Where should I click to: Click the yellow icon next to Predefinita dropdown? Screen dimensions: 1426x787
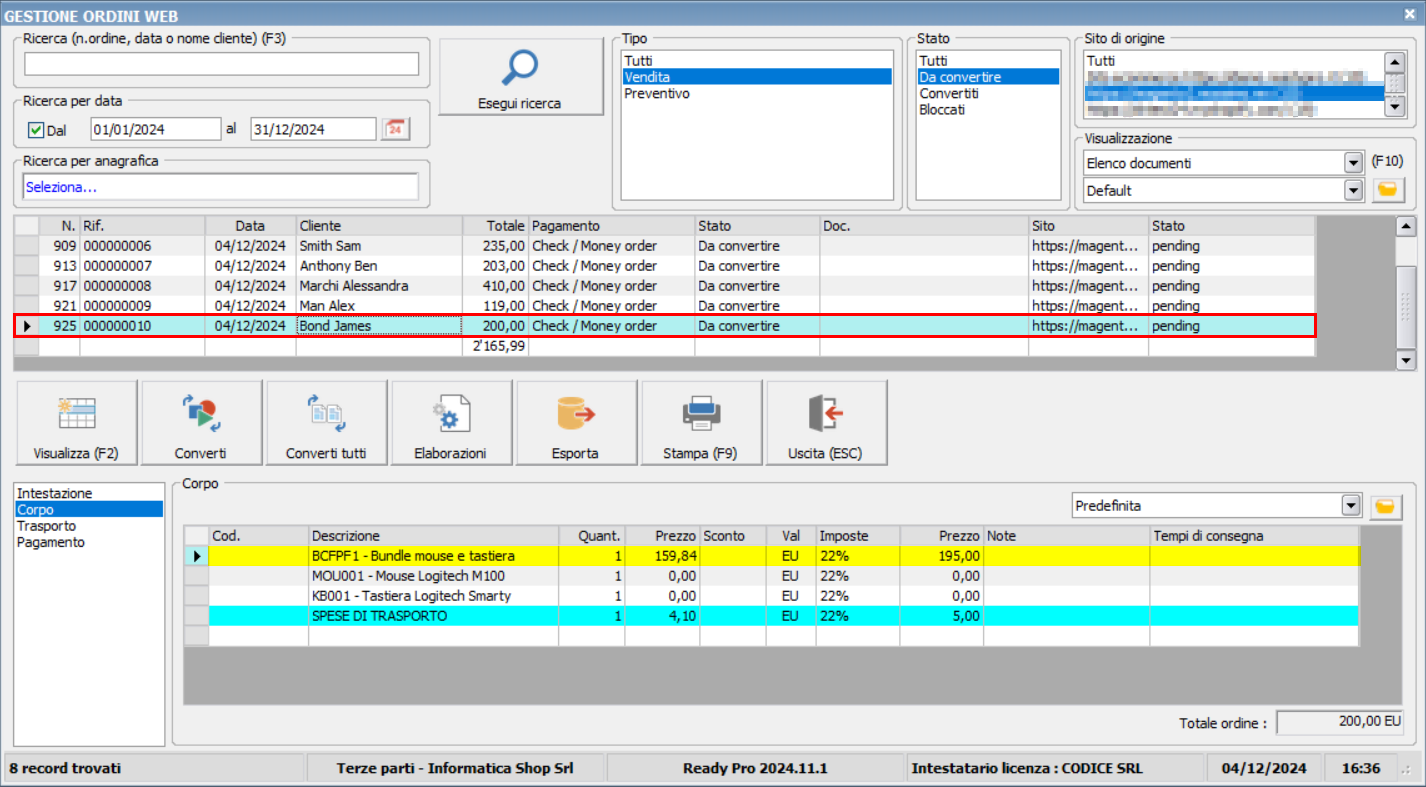[1384, 506]
